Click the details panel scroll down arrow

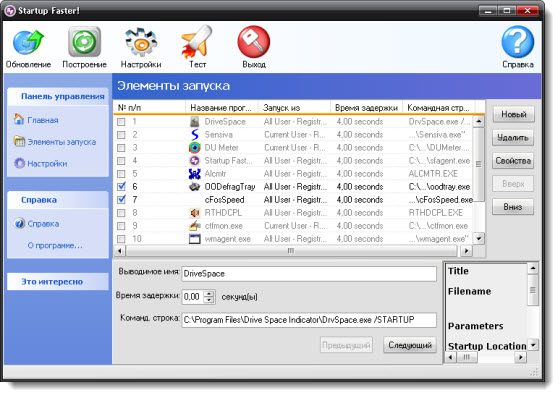533,345
